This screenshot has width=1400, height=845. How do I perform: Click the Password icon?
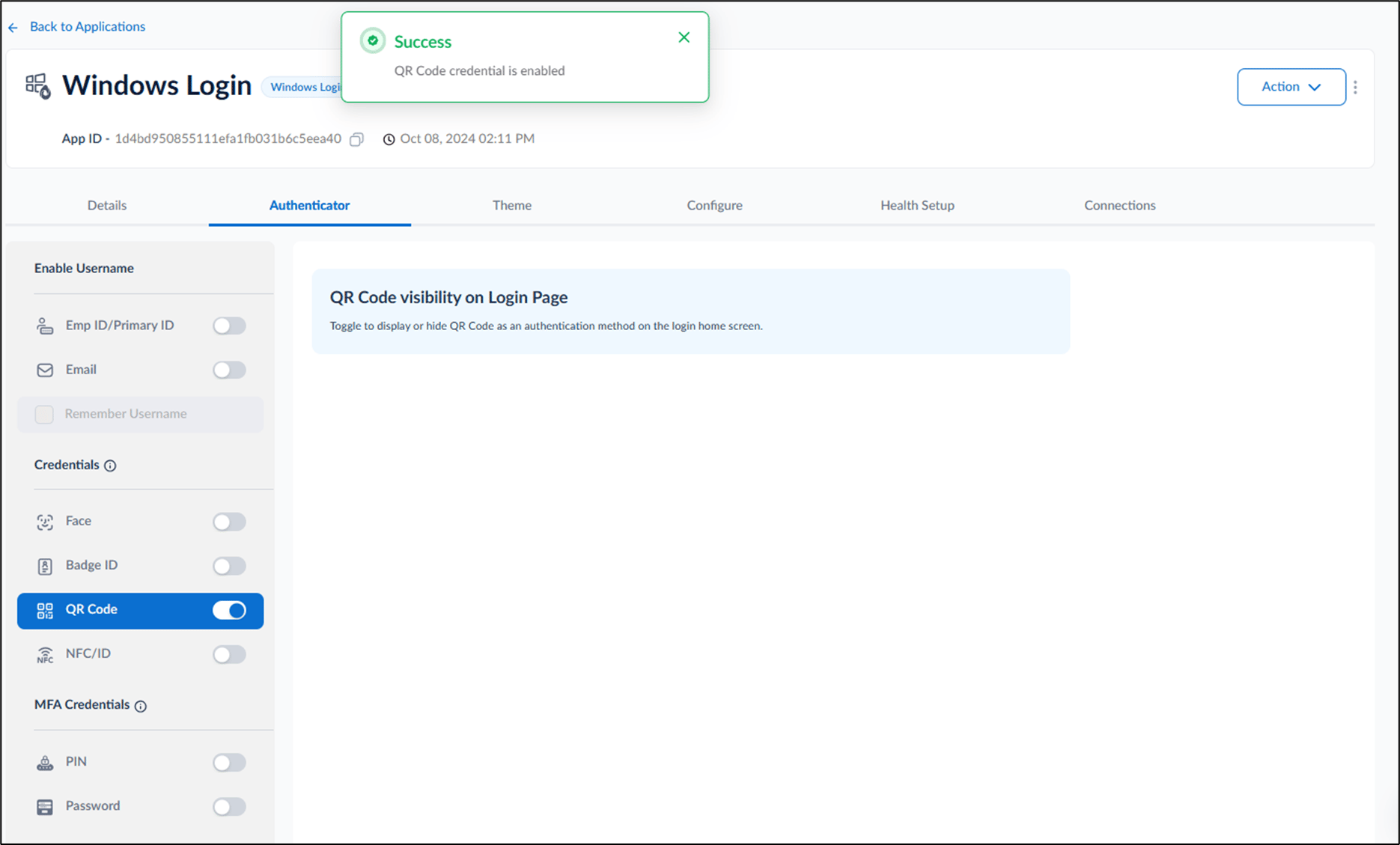coord(45,807)
